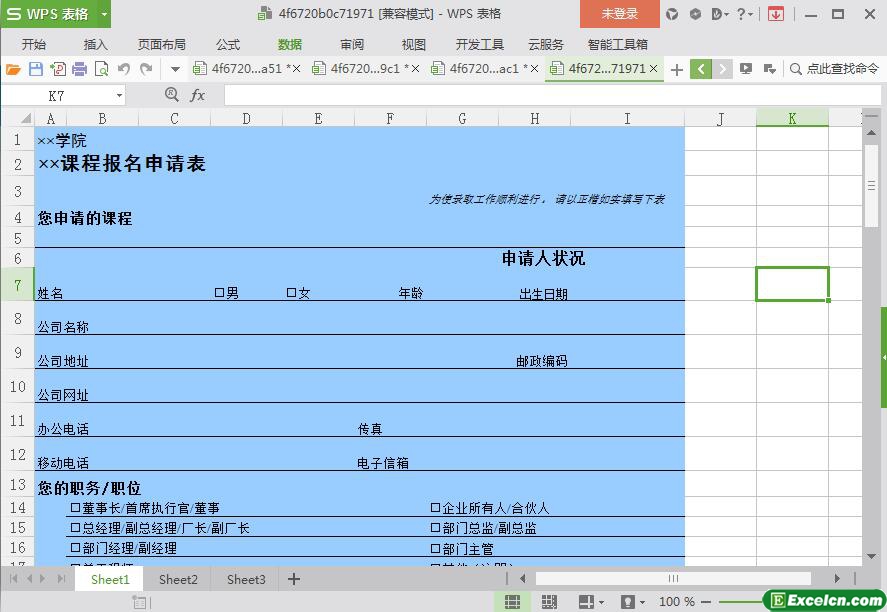Click the Print Preview icon

(101, 69)
